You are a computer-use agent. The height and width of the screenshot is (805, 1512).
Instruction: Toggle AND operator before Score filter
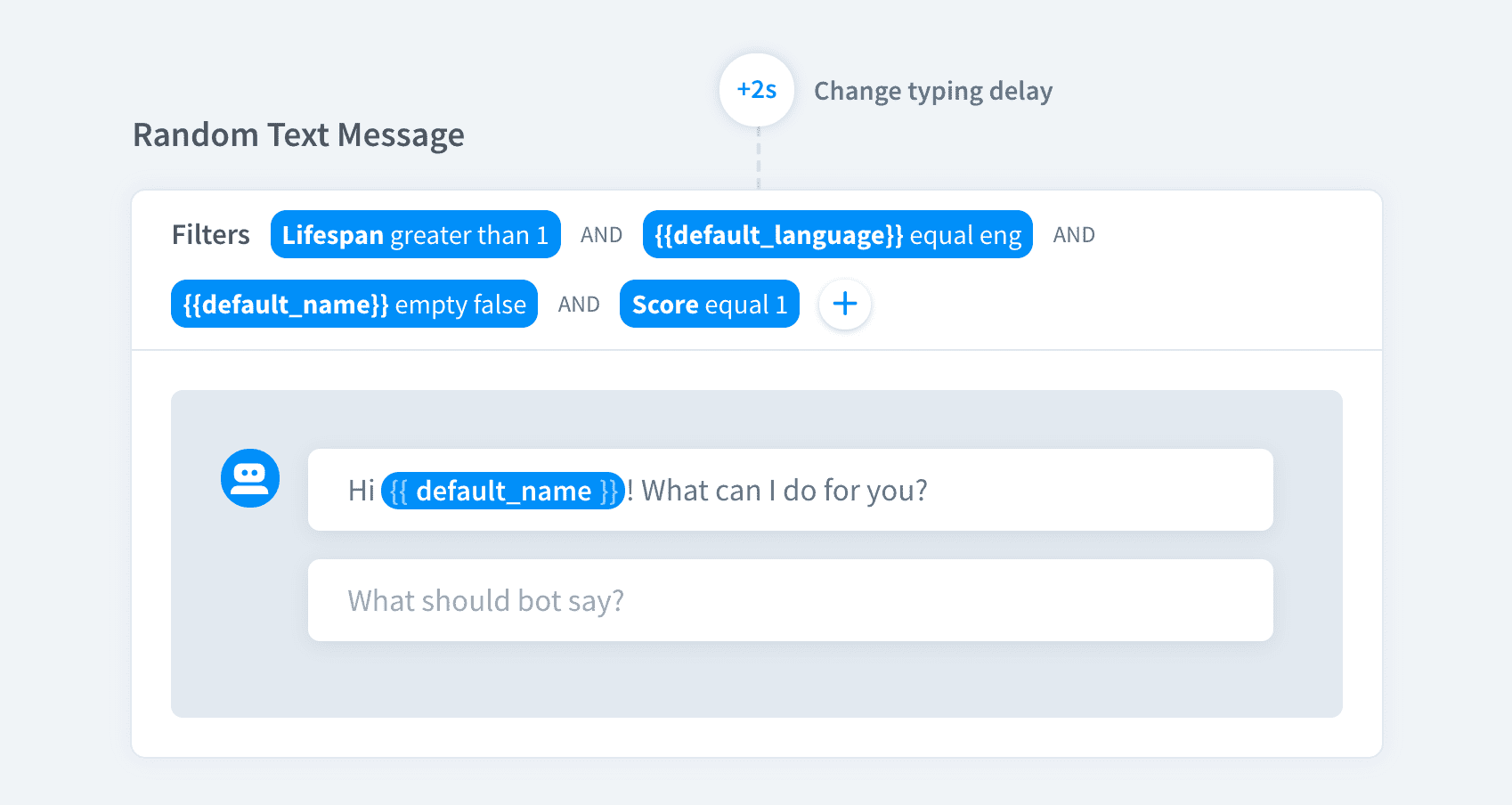click(579, 305)
